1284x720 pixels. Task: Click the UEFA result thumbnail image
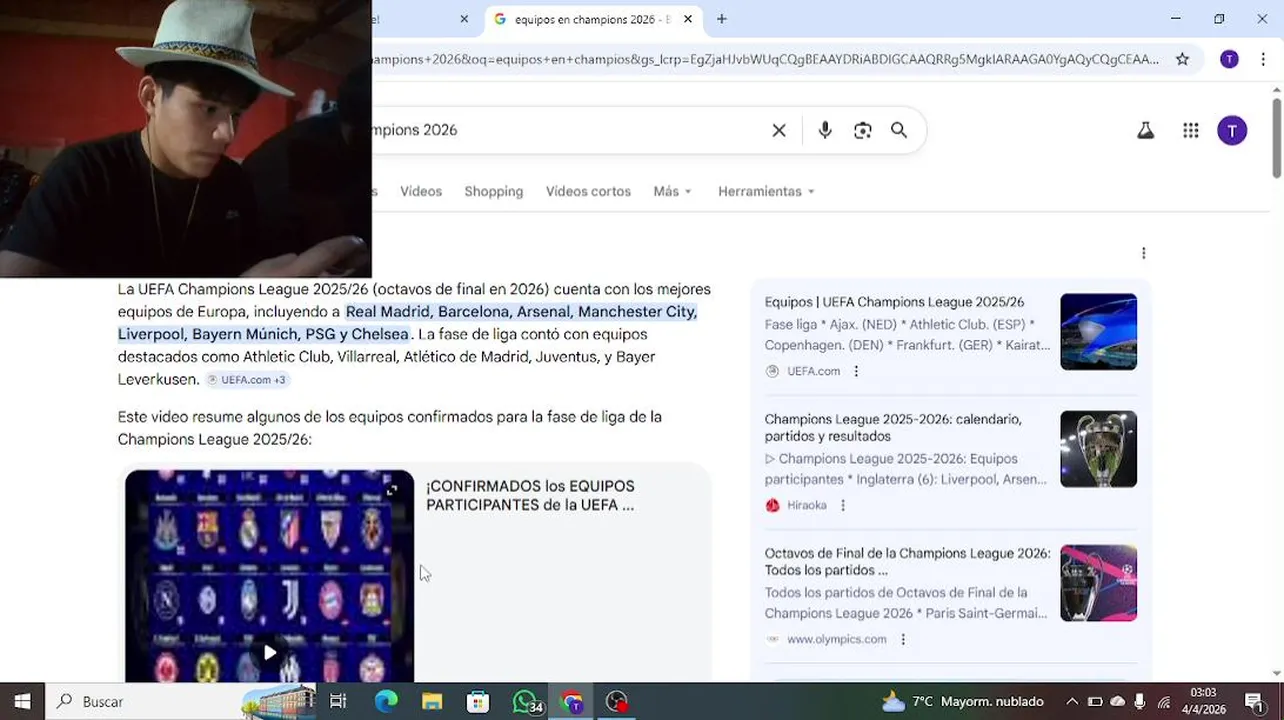pyautogui.click(x=1098, y=332)
